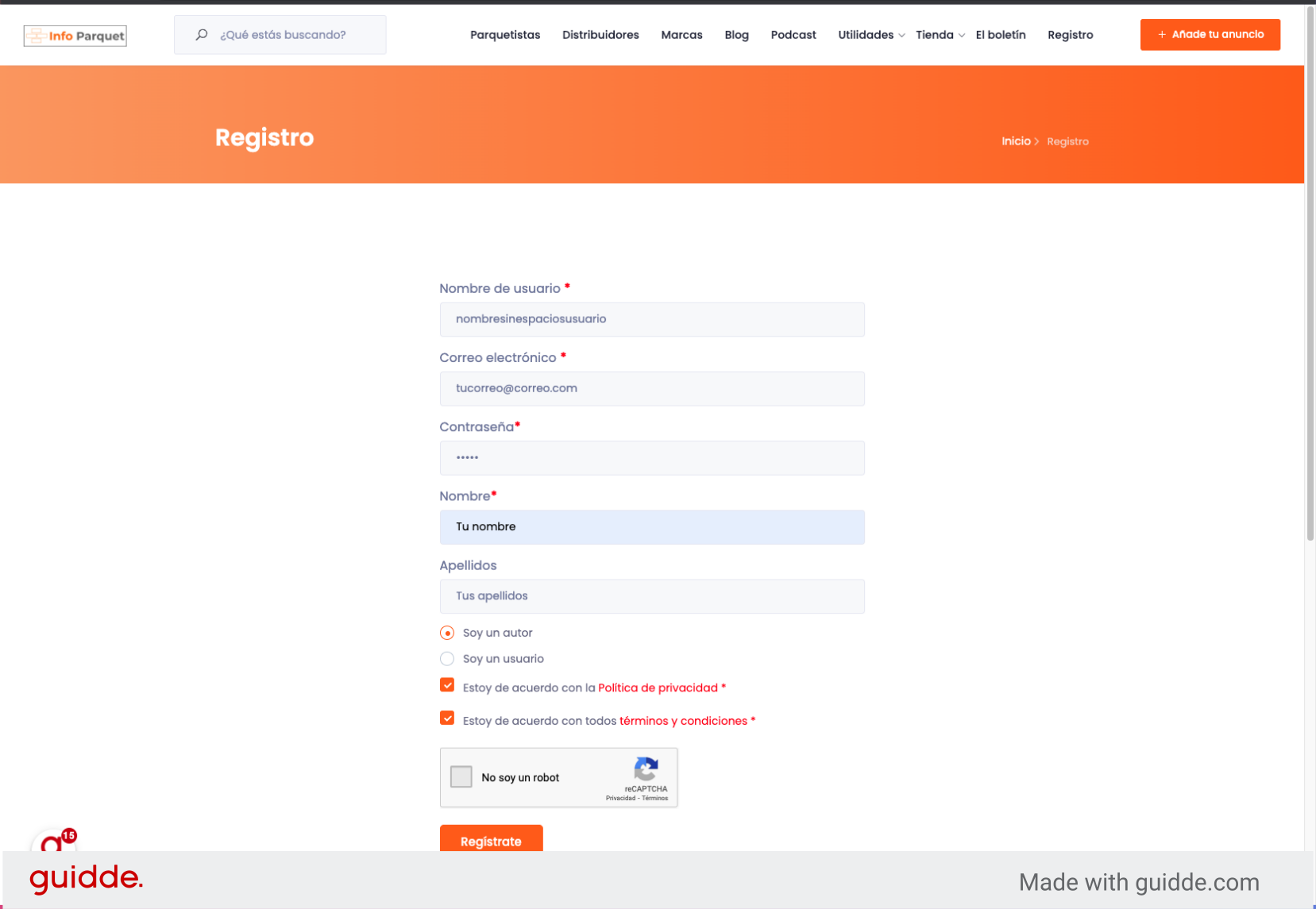
Task: Click the 'Registro' page heading
Action: (264, 137)
